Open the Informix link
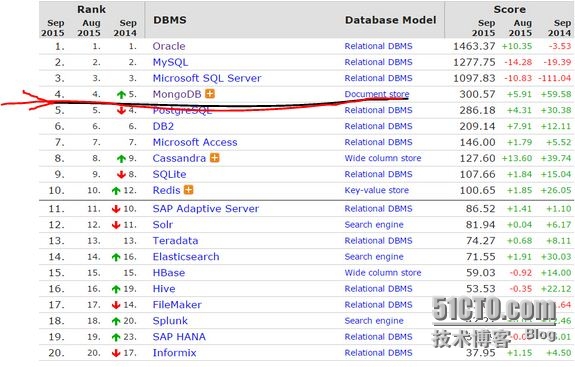The height and width of the screenshot is (367, 575). coord(175,353)
